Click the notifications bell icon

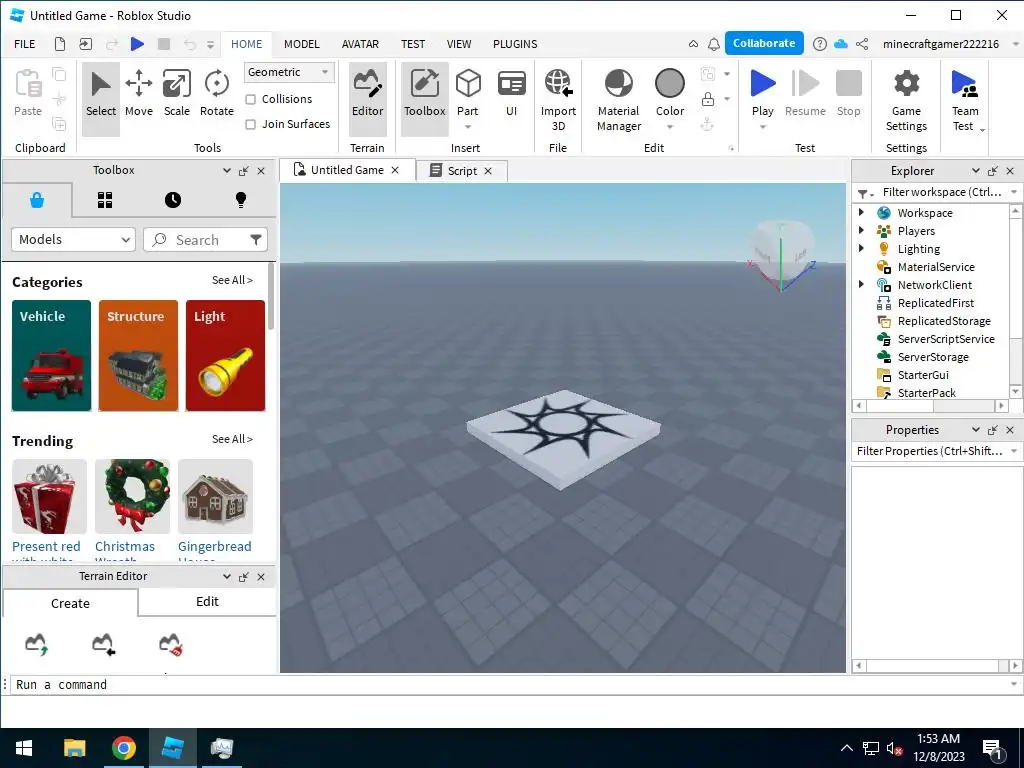click(714, 44)
